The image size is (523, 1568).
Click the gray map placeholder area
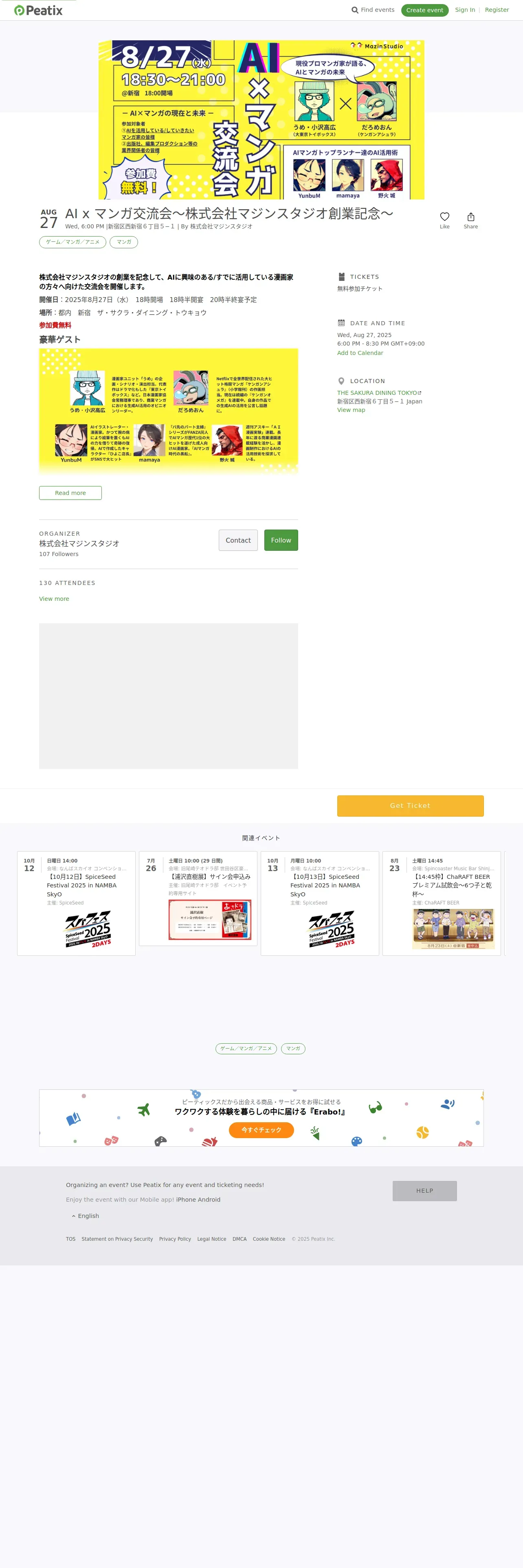(x=169, y=696)
